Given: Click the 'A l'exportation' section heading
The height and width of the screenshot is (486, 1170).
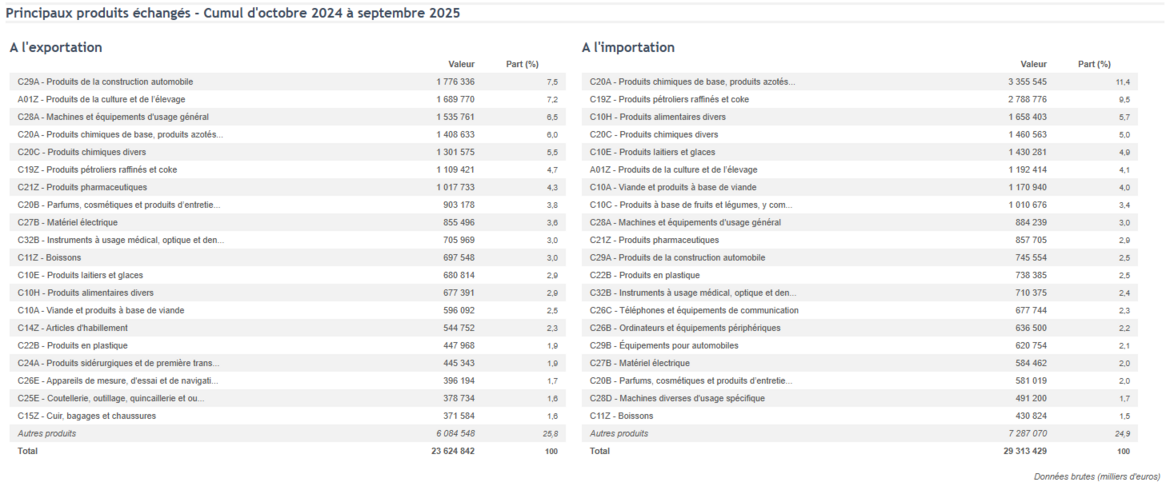Looking at the screenshot, I should pos(56,47).
